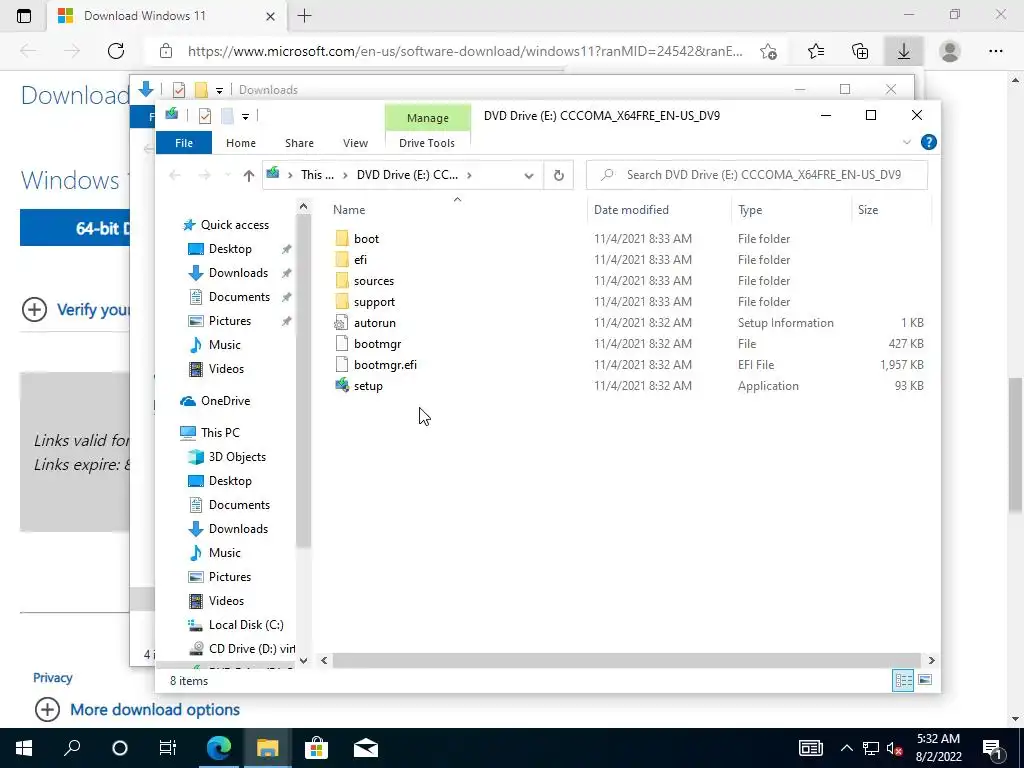Open Quick Access Toolbar customize dropdown
Viewport: 1024px width, 768px height.
point(246,117)
